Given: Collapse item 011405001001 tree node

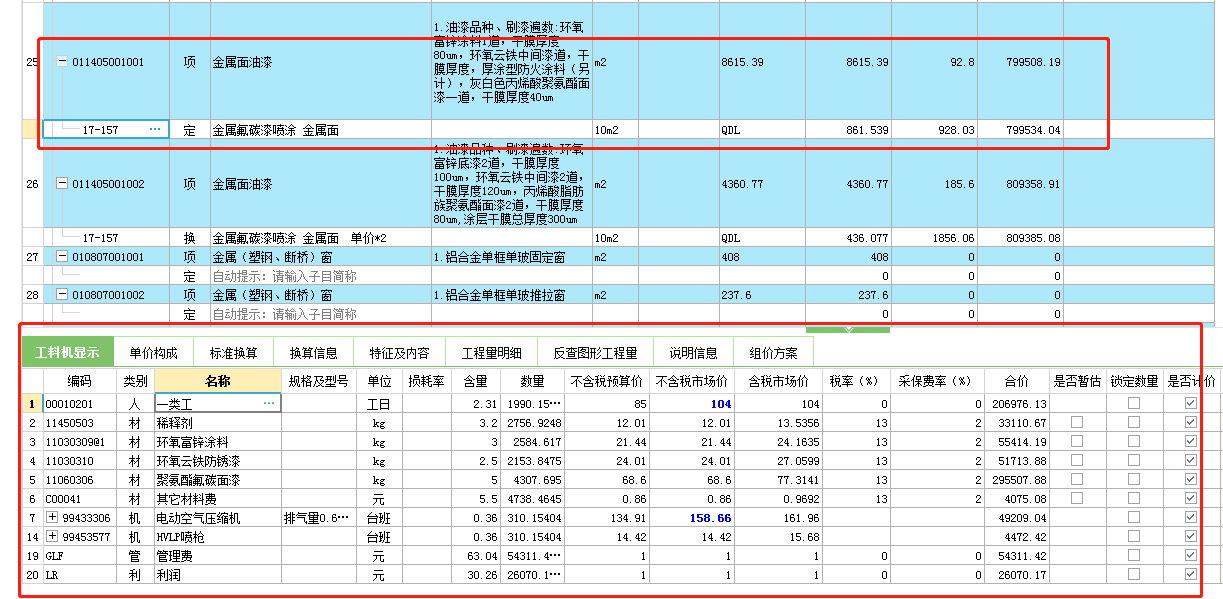Looking at the screenshot, I should tap(62, 62).
